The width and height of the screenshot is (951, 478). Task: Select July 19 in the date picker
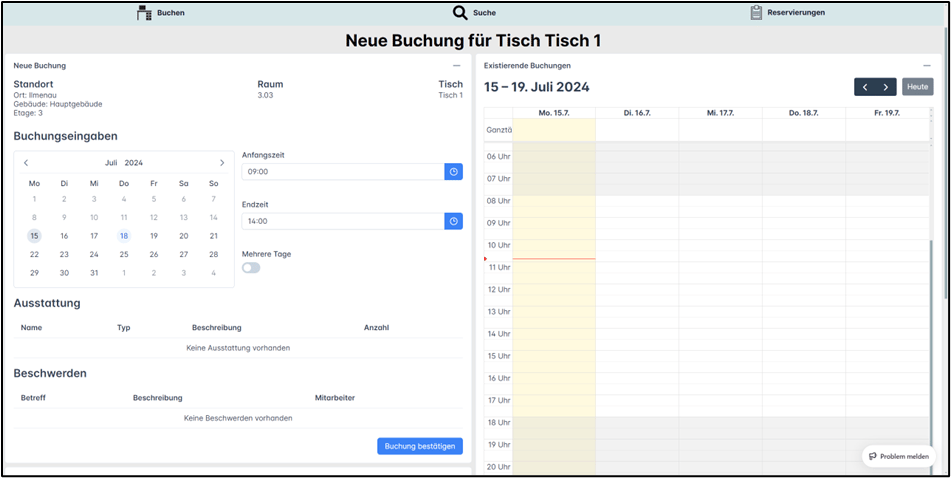pyautogui.click(x=154, y=236)
